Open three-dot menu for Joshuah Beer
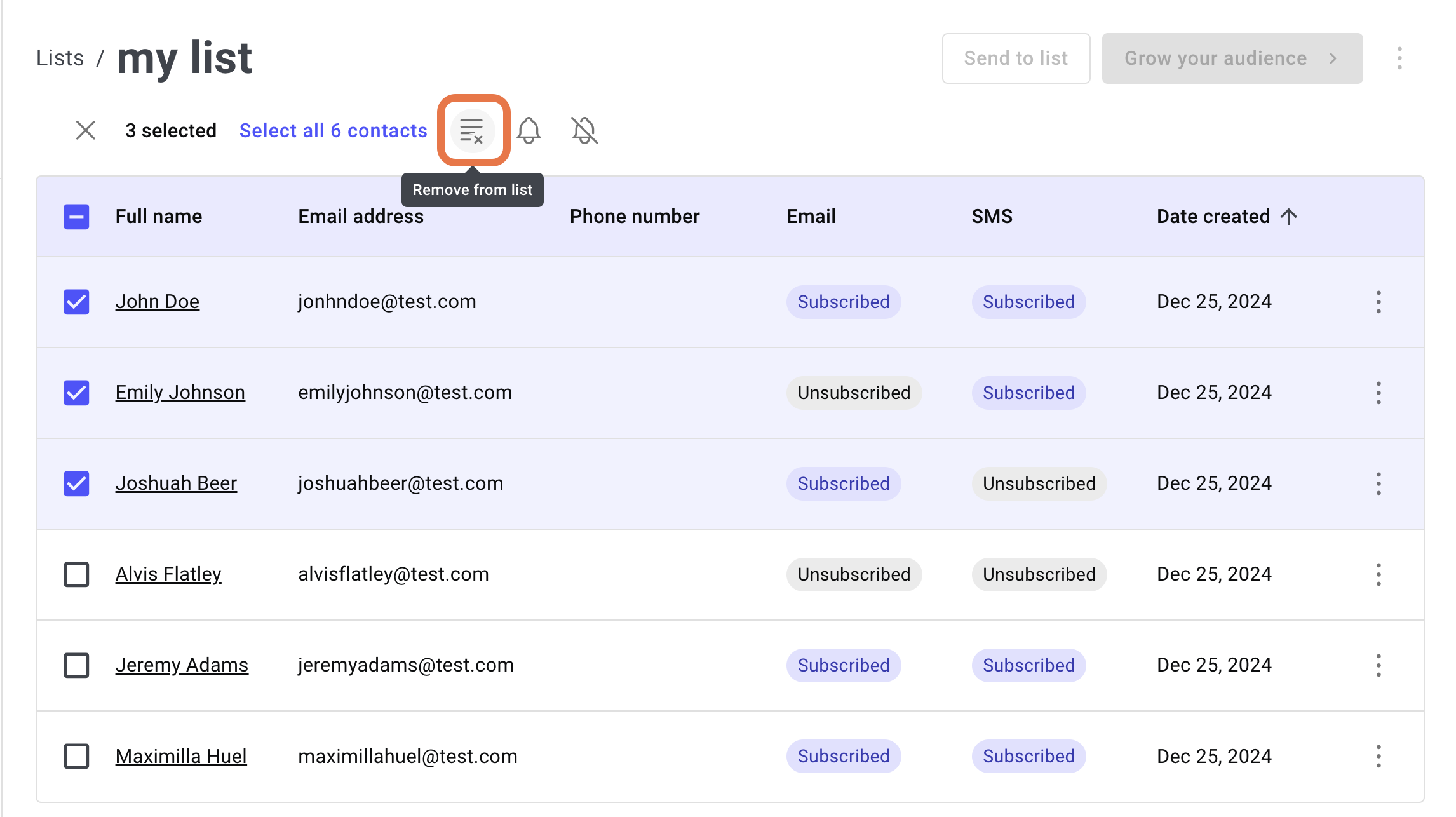 [1379, 484]
